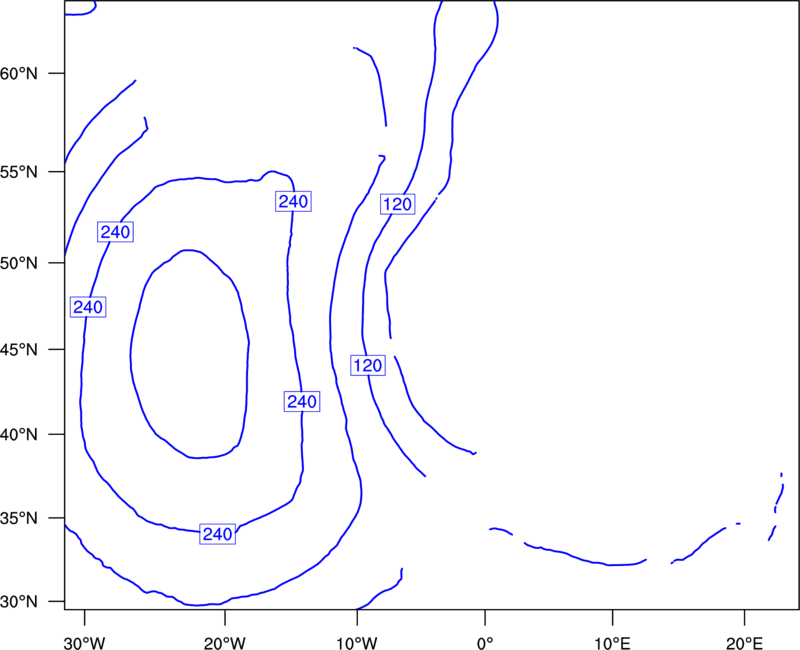Click the 45°N latitude axis label
The height and width of the screenshot is (650, 800).
pos(19,349)
